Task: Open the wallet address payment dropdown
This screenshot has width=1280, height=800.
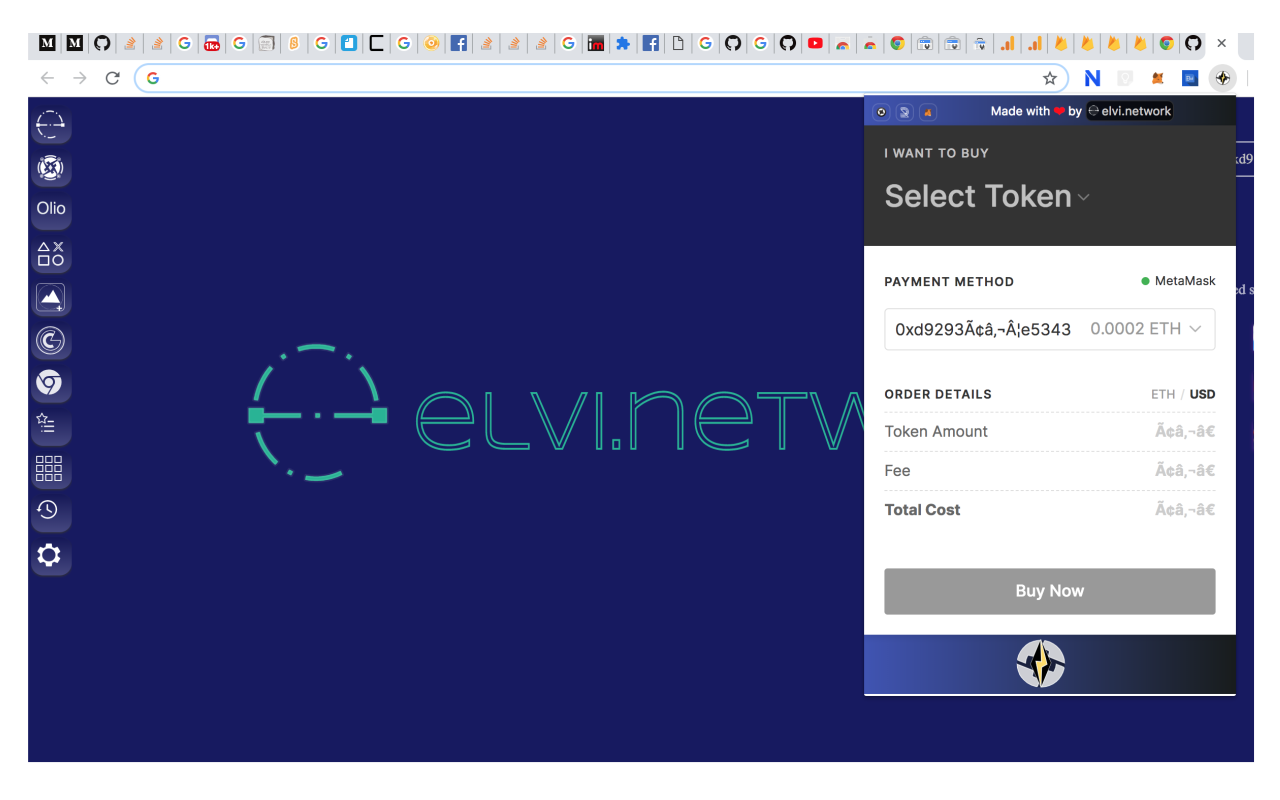Action: [x=1050, y=329]
